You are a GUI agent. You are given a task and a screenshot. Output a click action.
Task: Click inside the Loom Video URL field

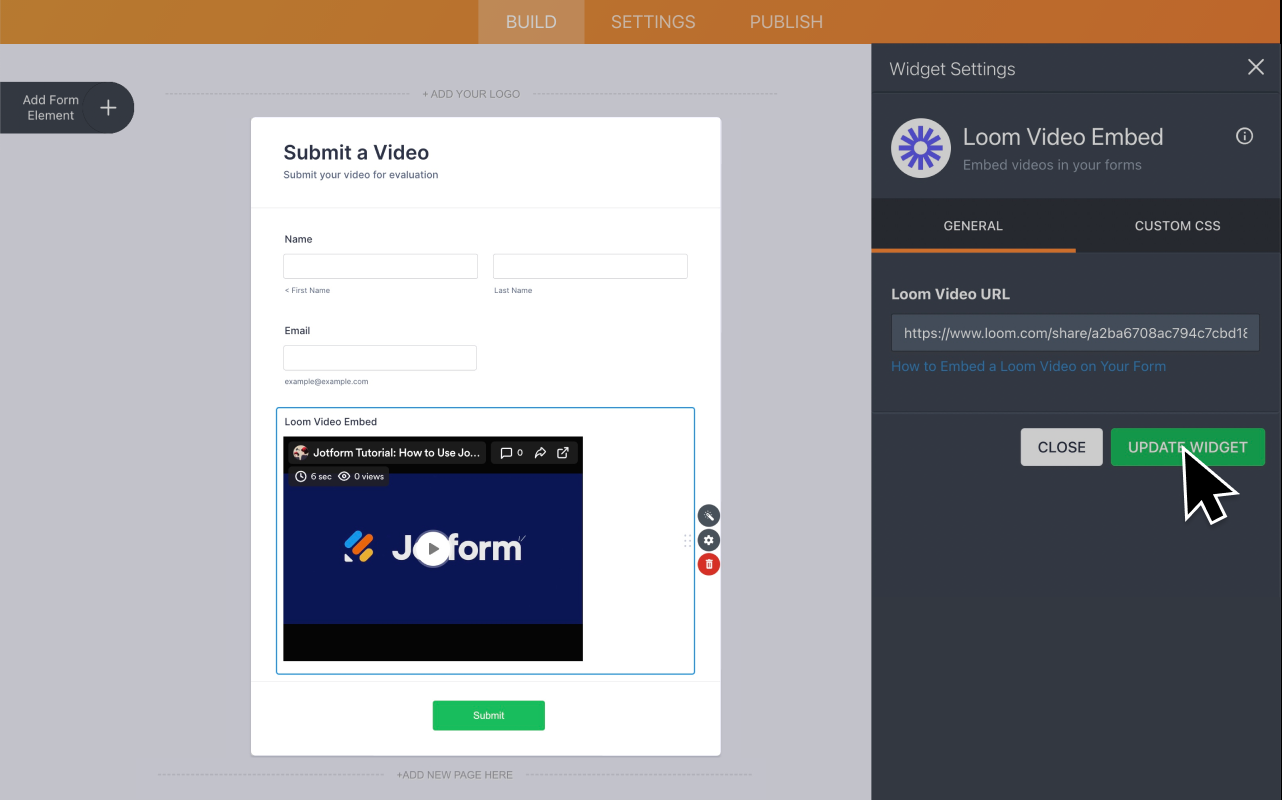[1074, 332]
